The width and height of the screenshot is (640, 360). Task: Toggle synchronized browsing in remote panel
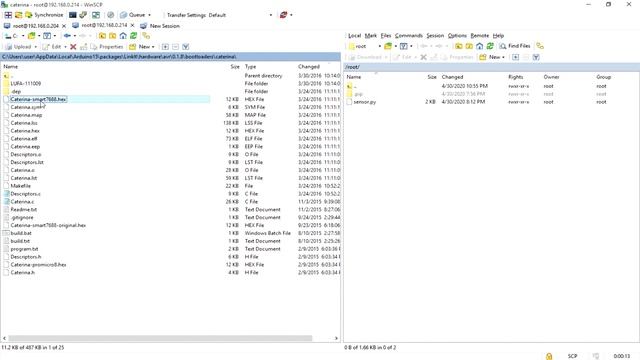pos(540,46)
